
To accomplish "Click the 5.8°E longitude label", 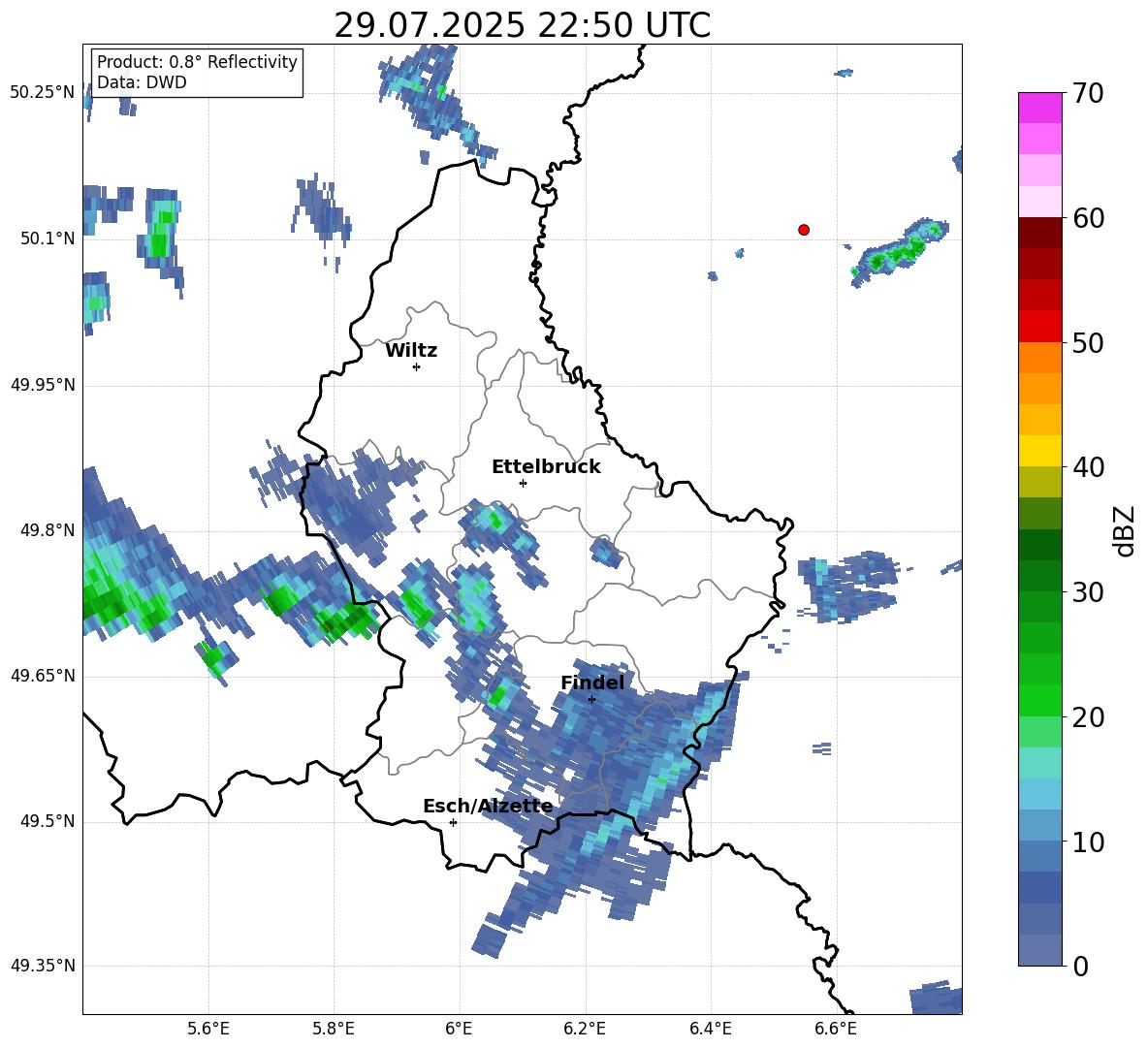I will (334, 1029).
